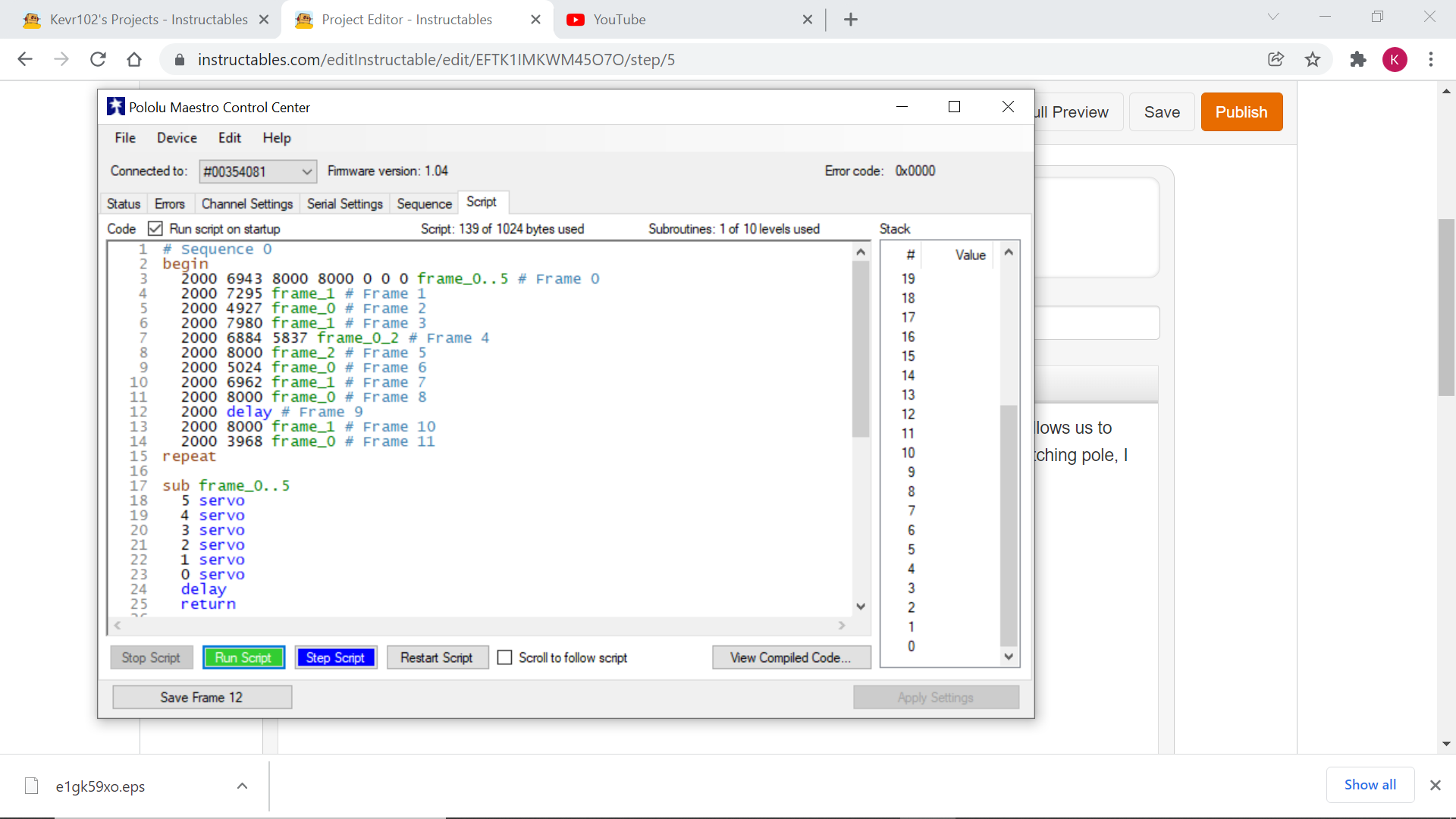Screen dimensions: 1456x819
Task: Select the YouTube tab favicon
Action: tap(577, 19)
